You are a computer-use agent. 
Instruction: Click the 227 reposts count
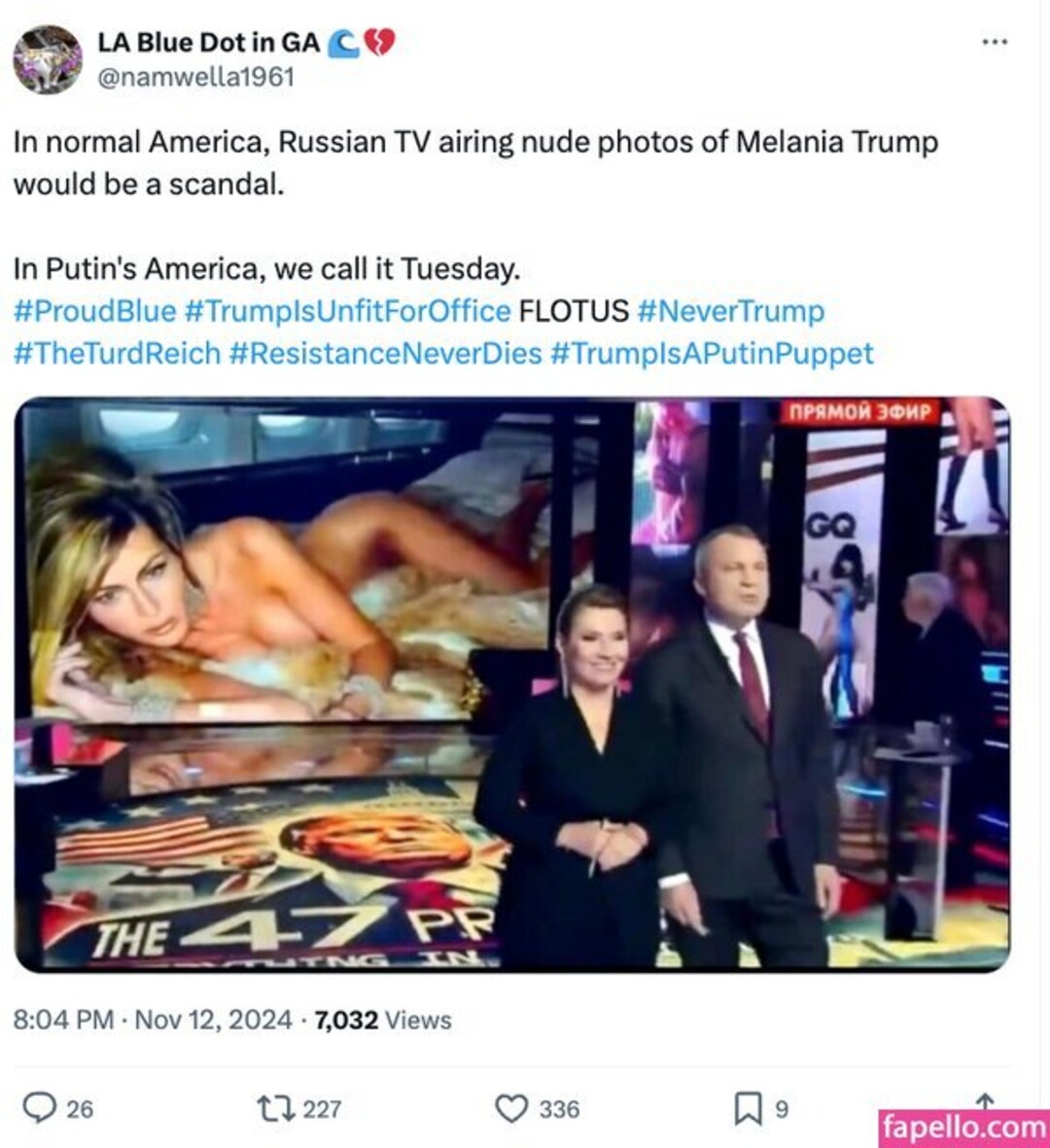point(322,1108)
